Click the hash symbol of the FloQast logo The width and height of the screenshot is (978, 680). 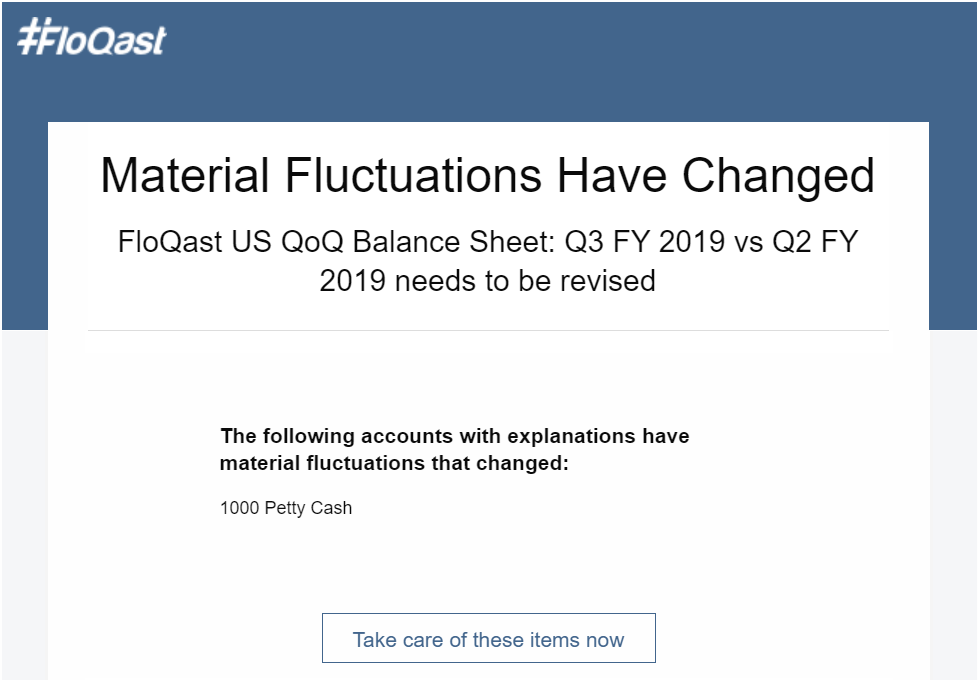point(29,36)
